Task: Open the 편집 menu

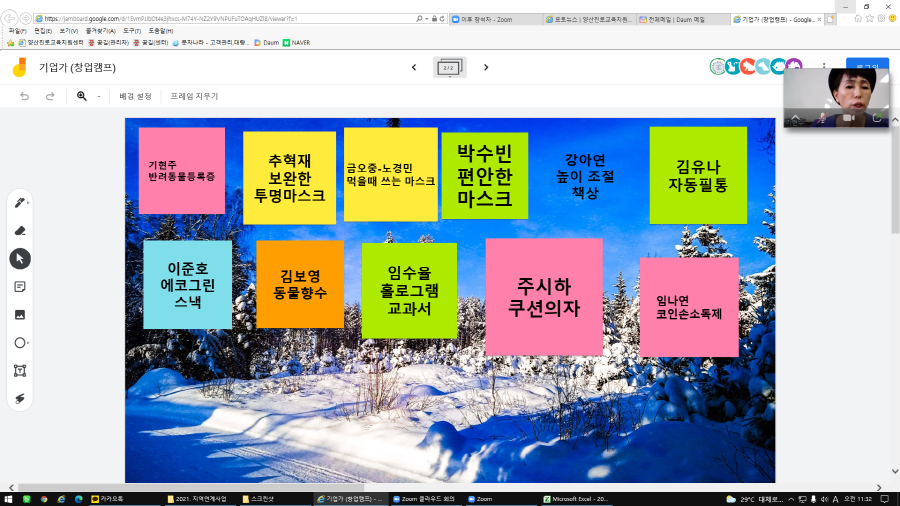Action: (43, 31)
